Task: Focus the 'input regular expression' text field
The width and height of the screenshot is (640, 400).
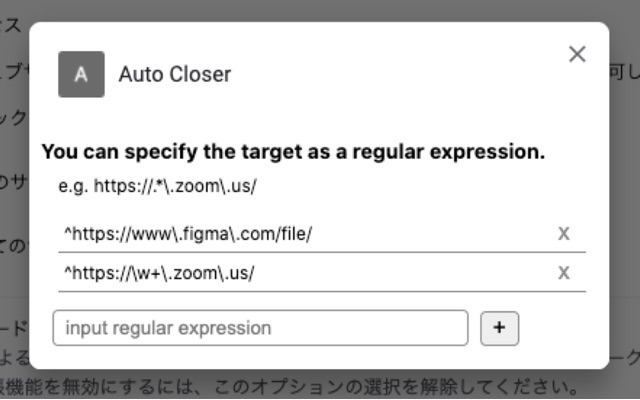Action: [260, 328]
